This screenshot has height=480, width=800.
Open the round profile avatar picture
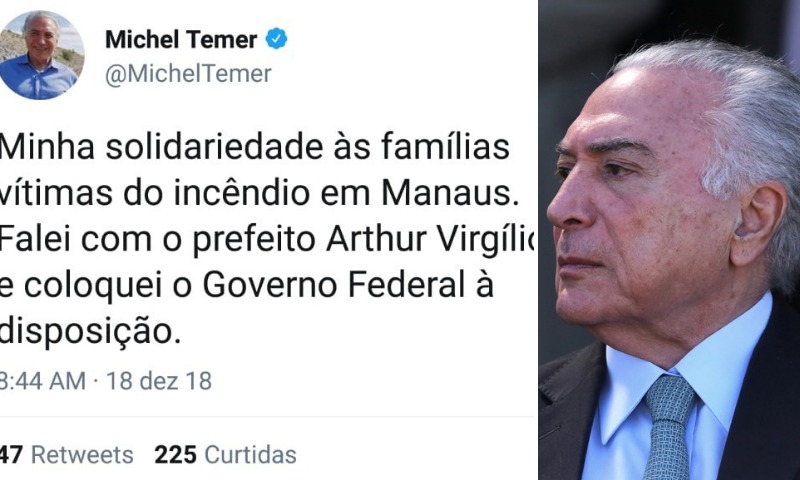(x=41, y=55)
